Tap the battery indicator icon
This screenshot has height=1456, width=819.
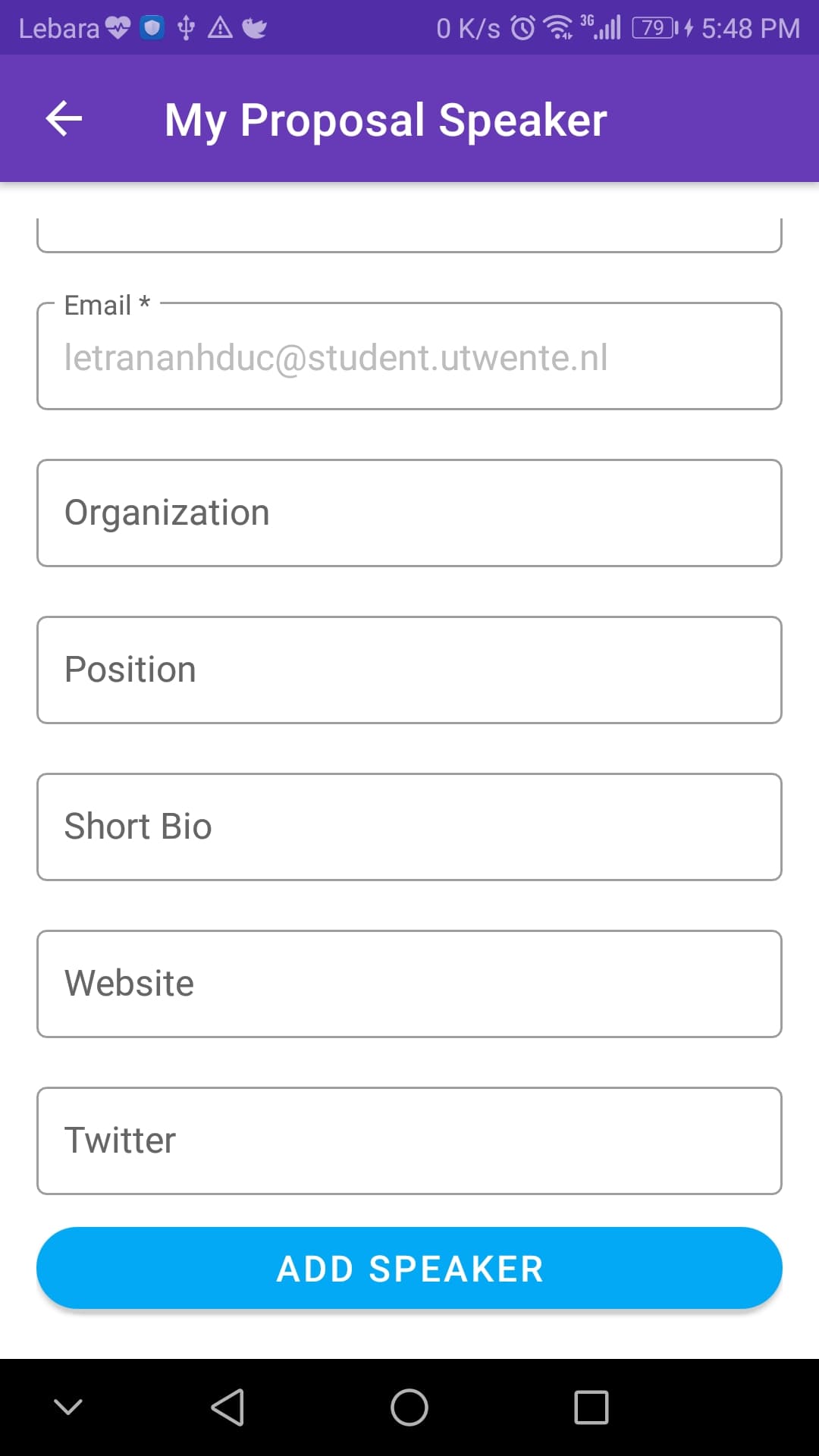654,29
